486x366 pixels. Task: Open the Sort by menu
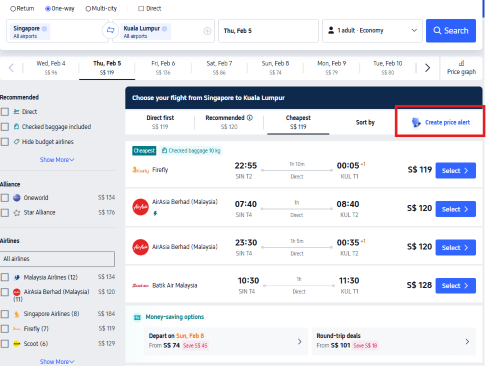365,122
